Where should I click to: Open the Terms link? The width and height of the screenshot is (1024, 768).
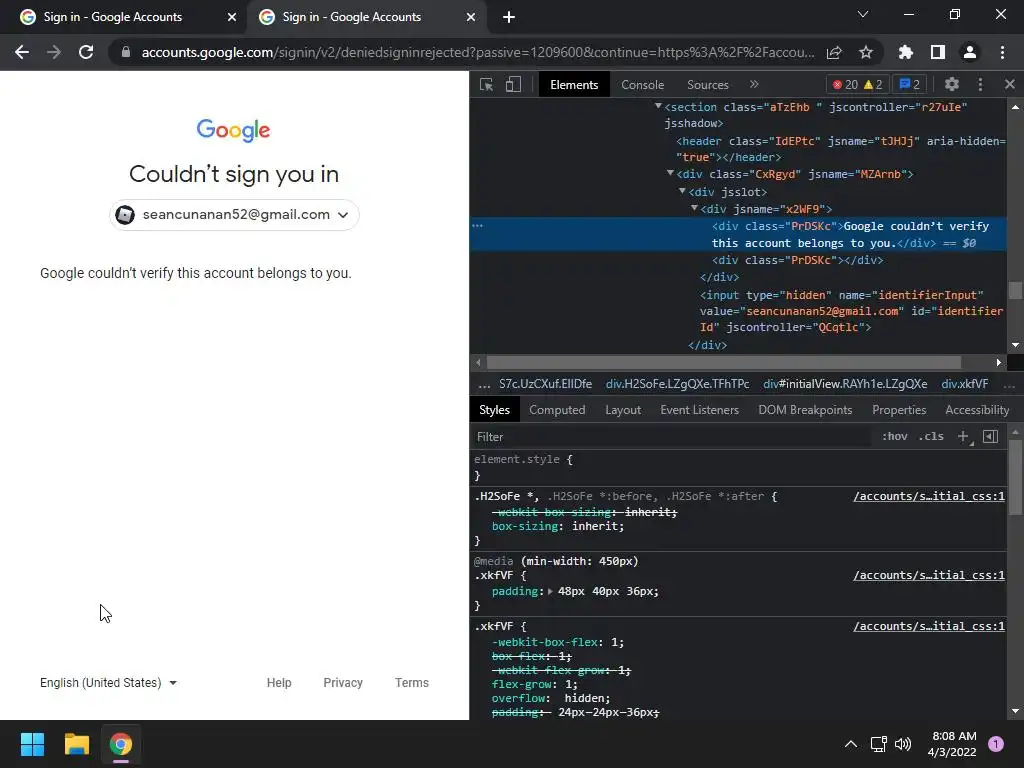tap(411, 682)
